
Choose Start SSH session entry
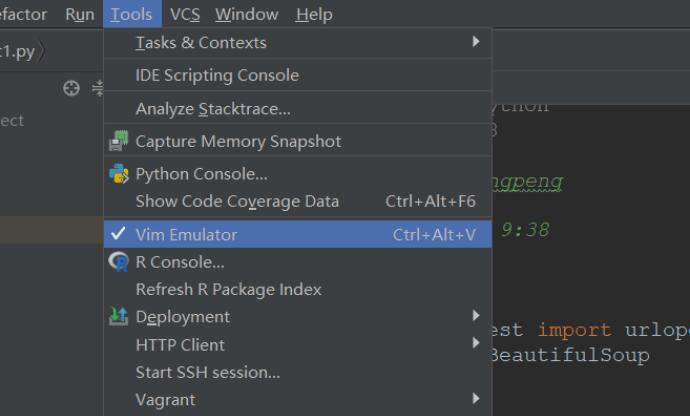point(207,372)
